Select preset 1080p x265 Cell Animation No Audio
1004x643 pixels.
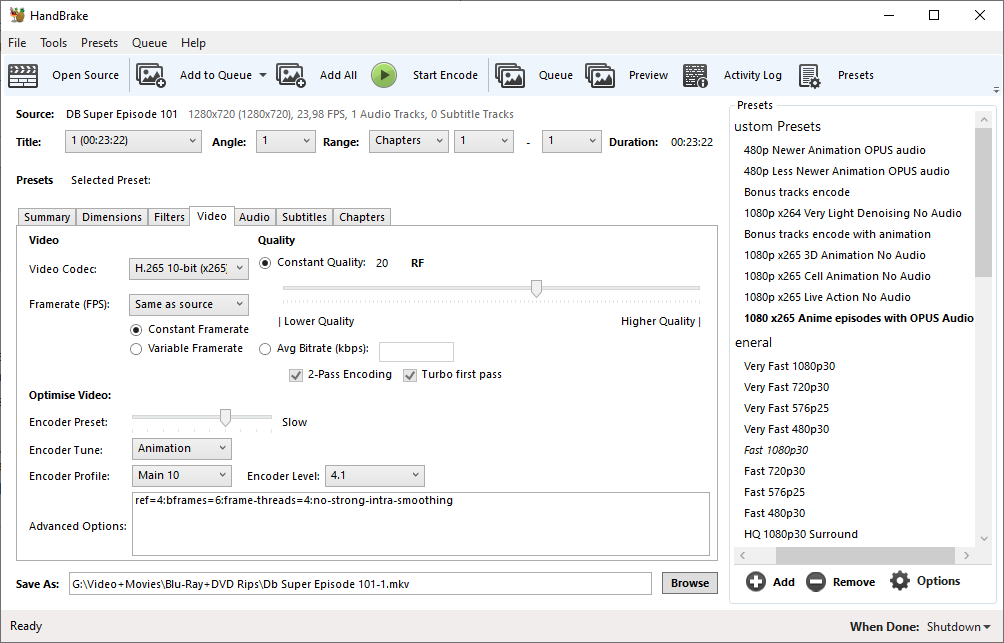pyautogui.click(x=837, y=276)
